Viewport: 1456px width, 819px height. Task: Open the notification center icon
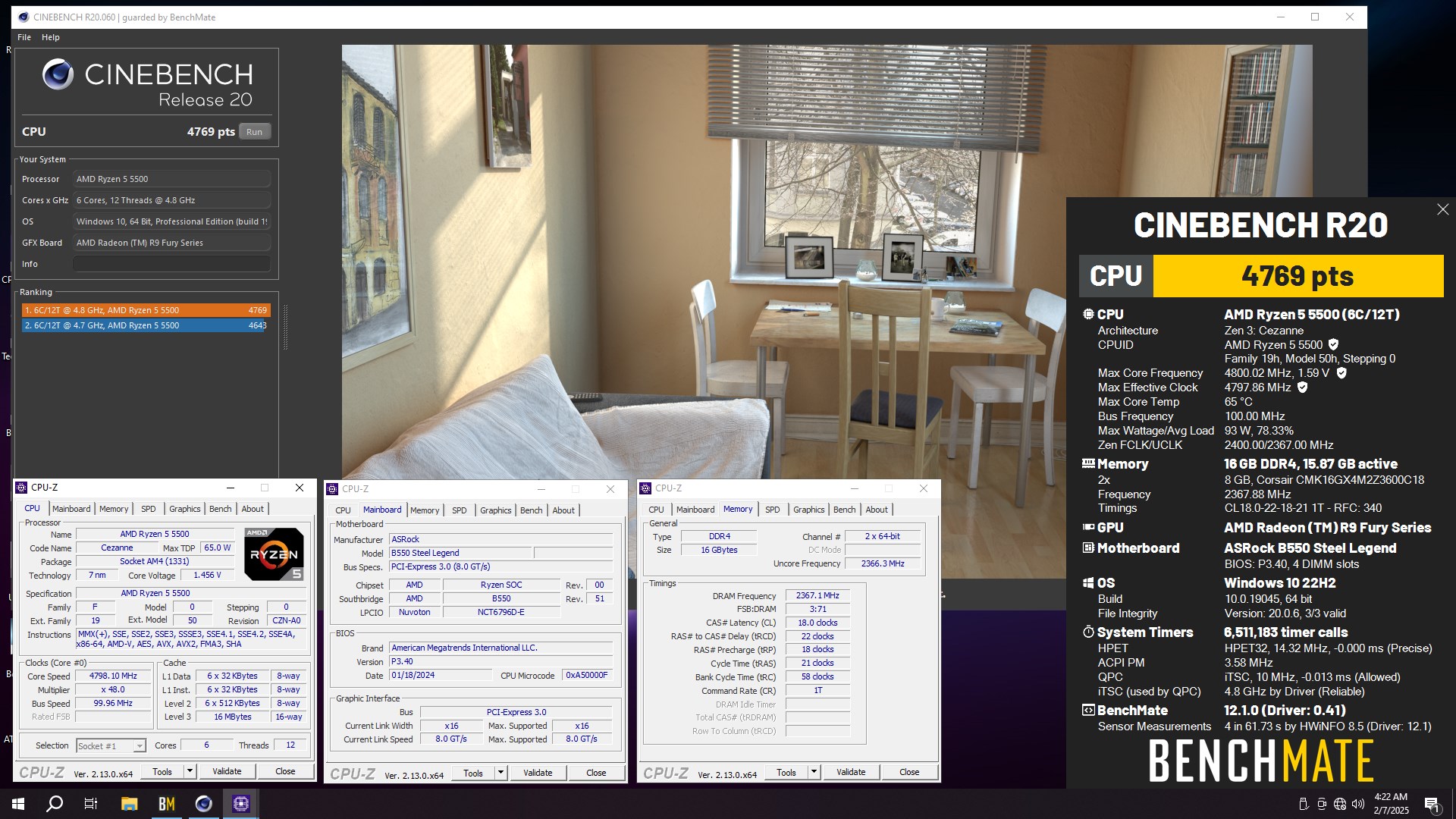[x=1432, y=804]
